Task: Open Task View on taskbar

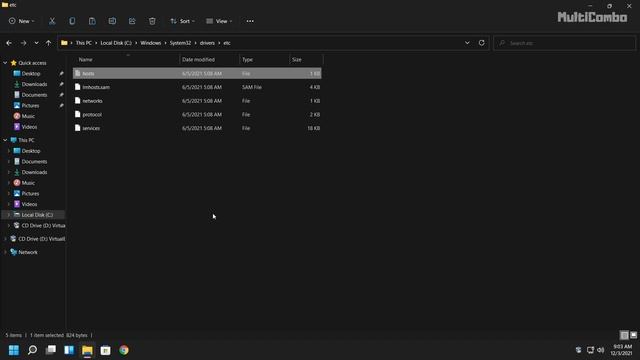Action: pos(51,350)
